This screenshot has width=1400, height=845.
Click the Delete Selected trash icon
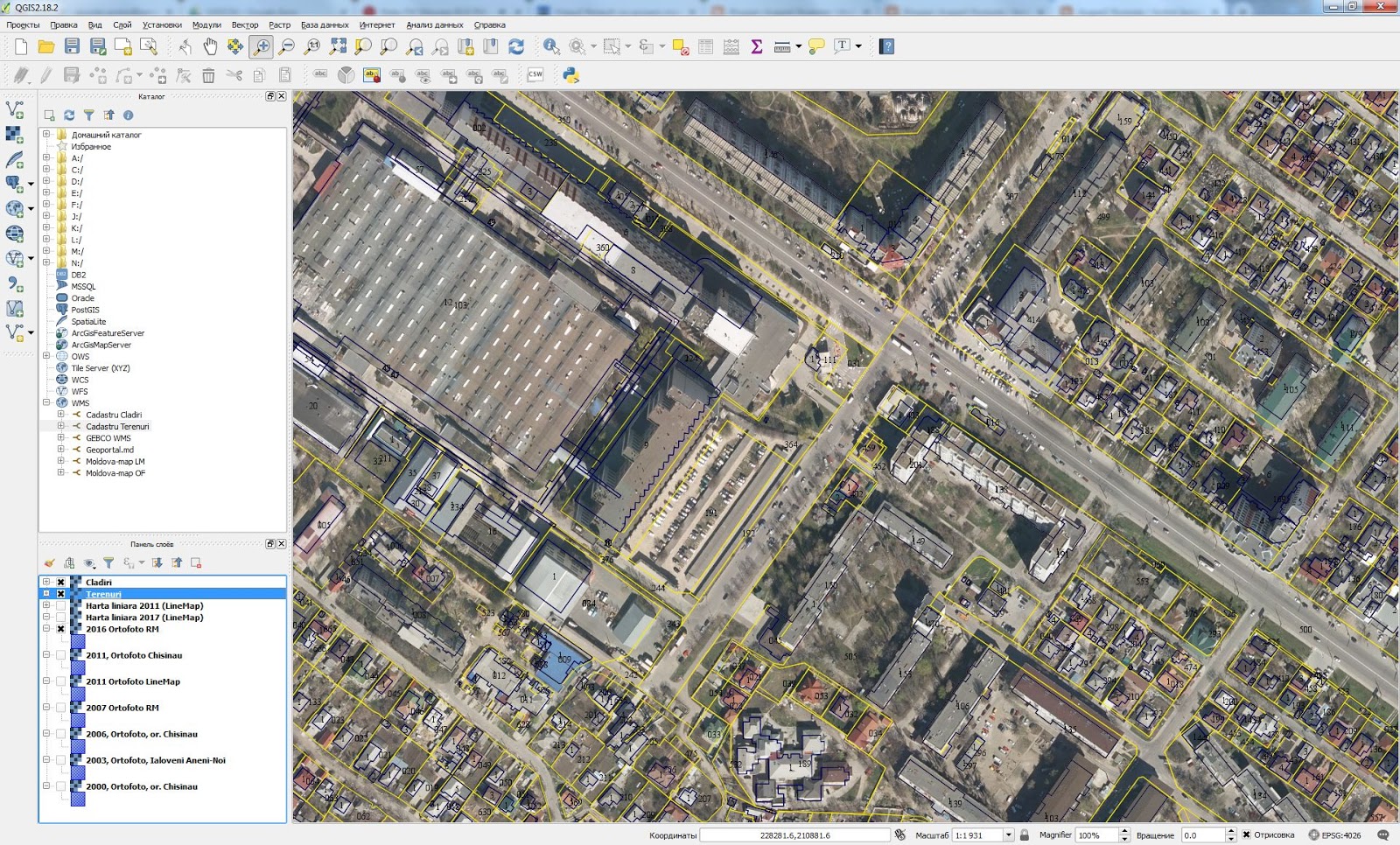[x=208, y=75]
